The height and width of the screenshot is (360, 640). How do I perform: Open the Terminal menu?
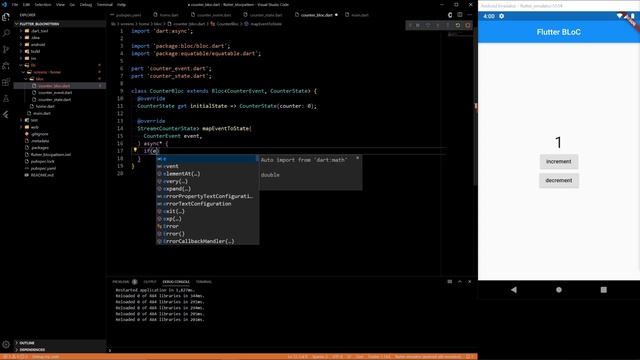click(x=104, y=4)
